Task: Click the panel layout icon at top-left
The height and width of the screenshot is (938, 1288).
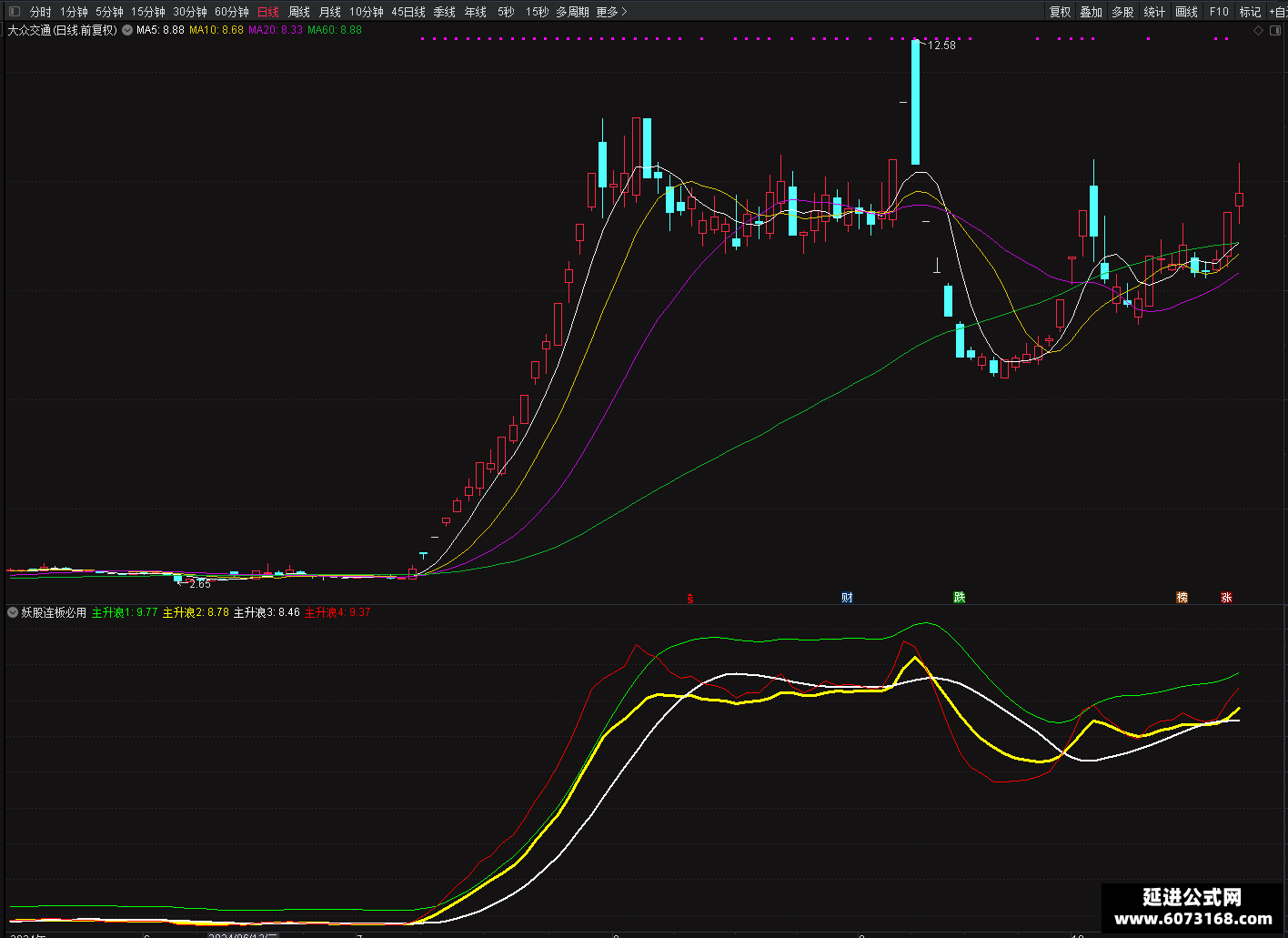Action: pyautogui.click(x=14, y=12)
